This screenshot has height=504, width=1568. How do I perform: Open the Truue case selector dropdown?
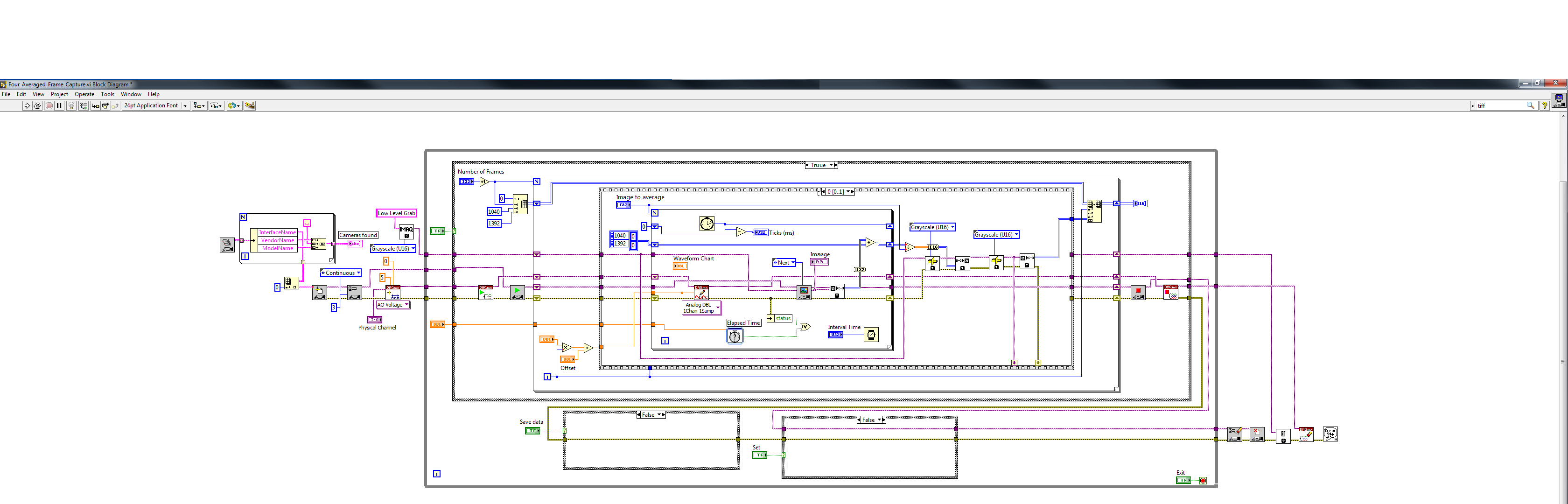820,165
